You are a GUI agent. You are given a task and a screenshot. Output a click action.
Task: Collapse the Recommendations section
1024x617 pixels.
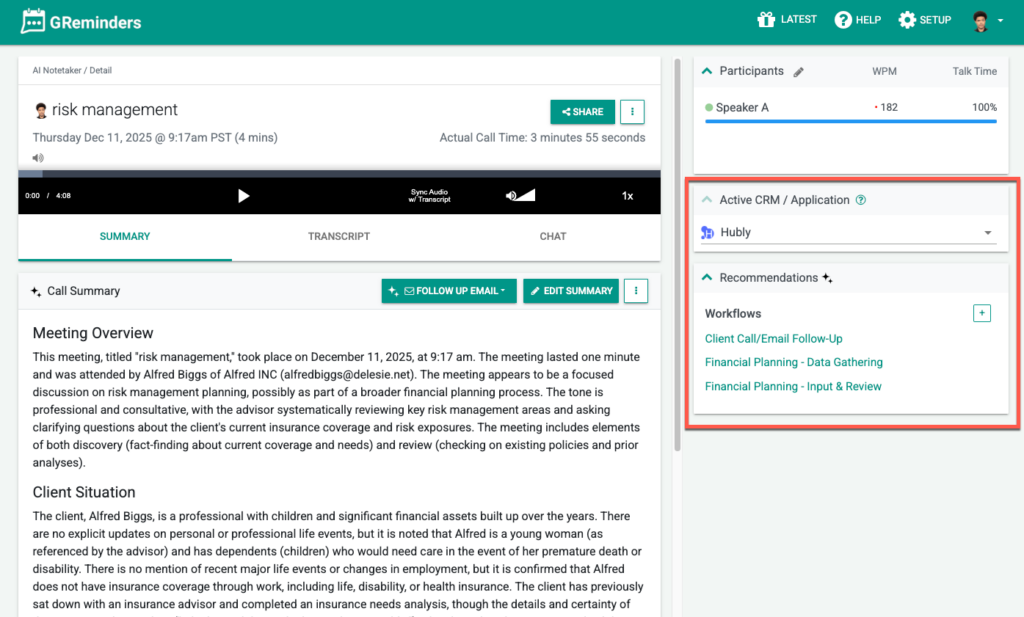point(707,278)
